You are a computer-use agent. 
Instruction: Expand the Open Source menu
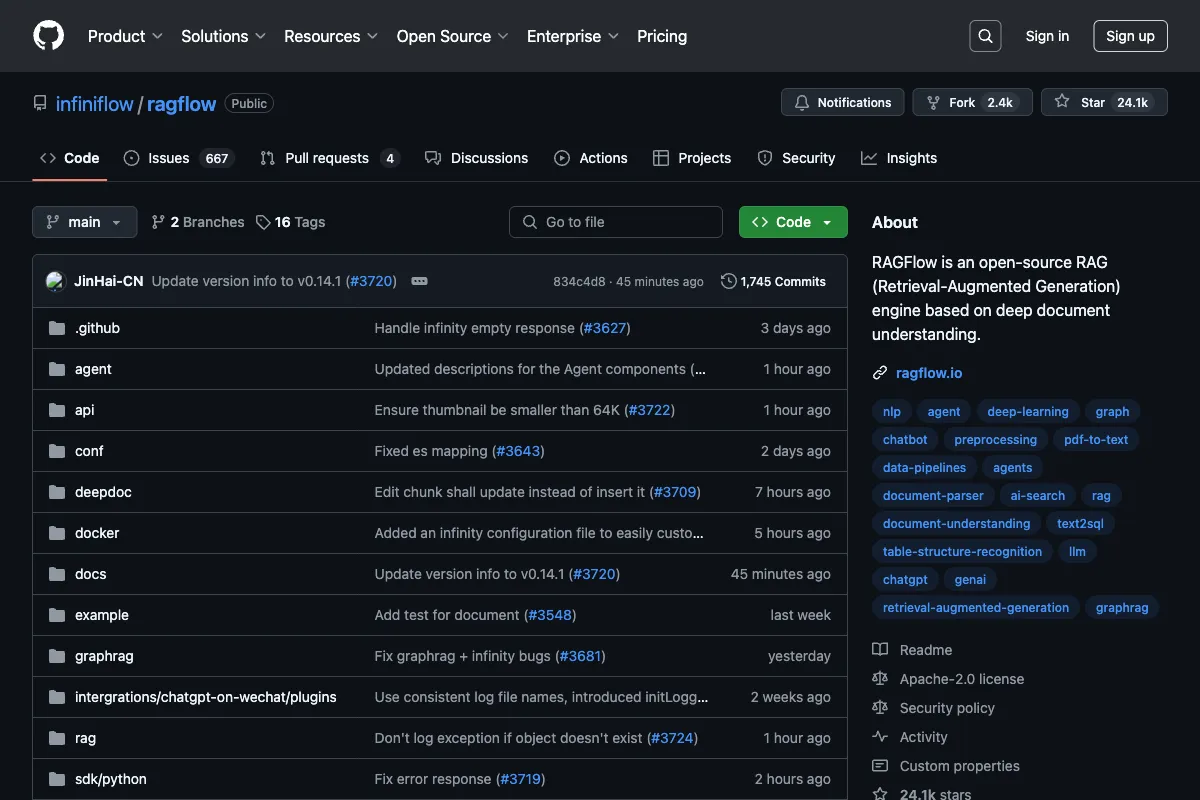453,36
